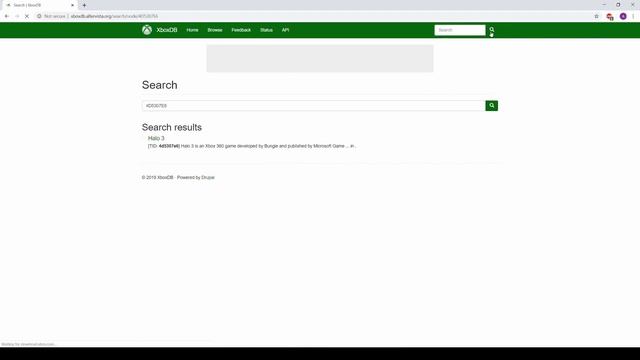This screenshot has width=640, height=360.
Task: Focus the navbar Search input field
Action: click(460, 30)
